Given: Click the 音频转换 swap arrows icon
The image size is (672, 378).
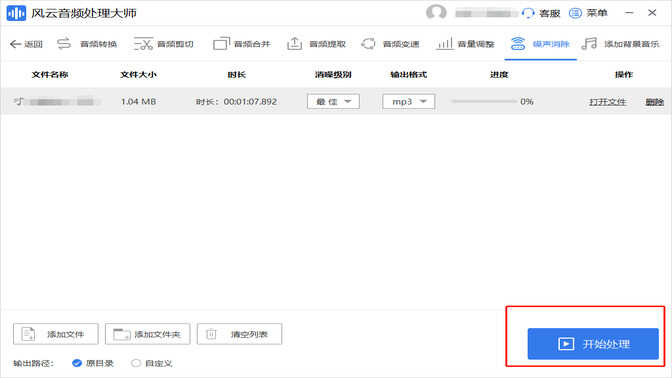Looking at the screenshot, I should [63, 44].
